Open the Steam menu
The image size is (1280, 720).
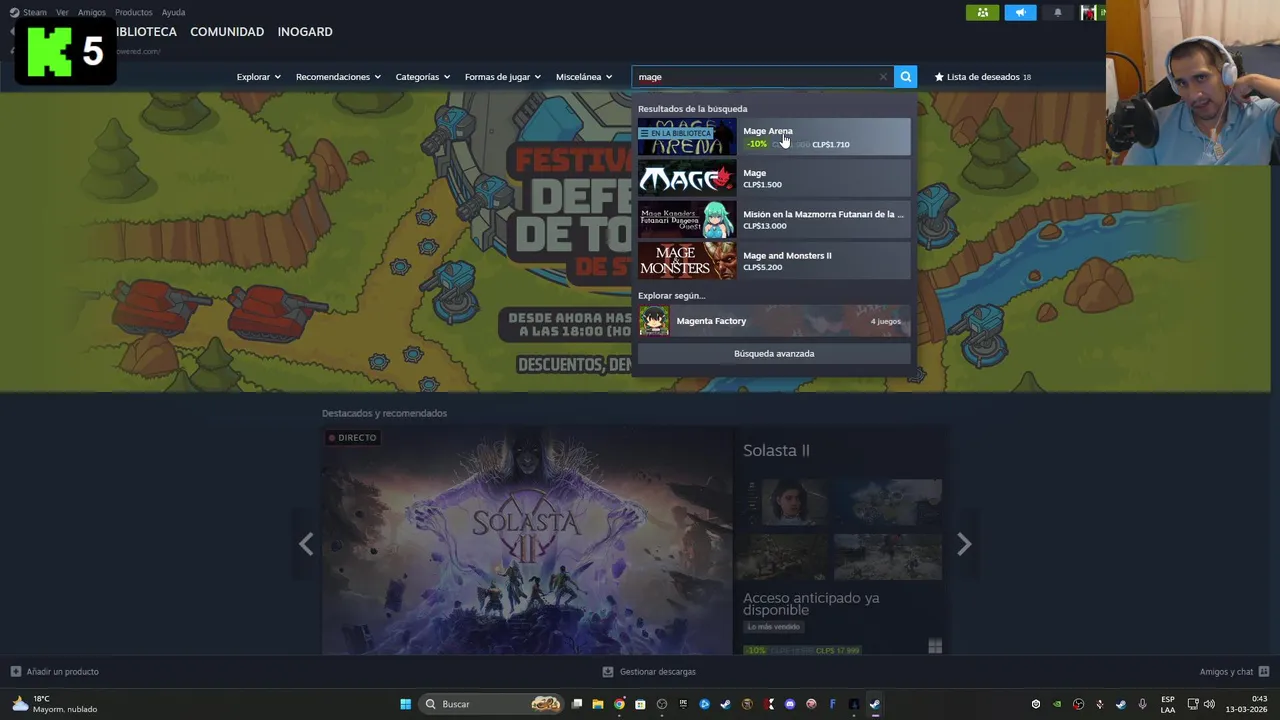coord(34,12)
